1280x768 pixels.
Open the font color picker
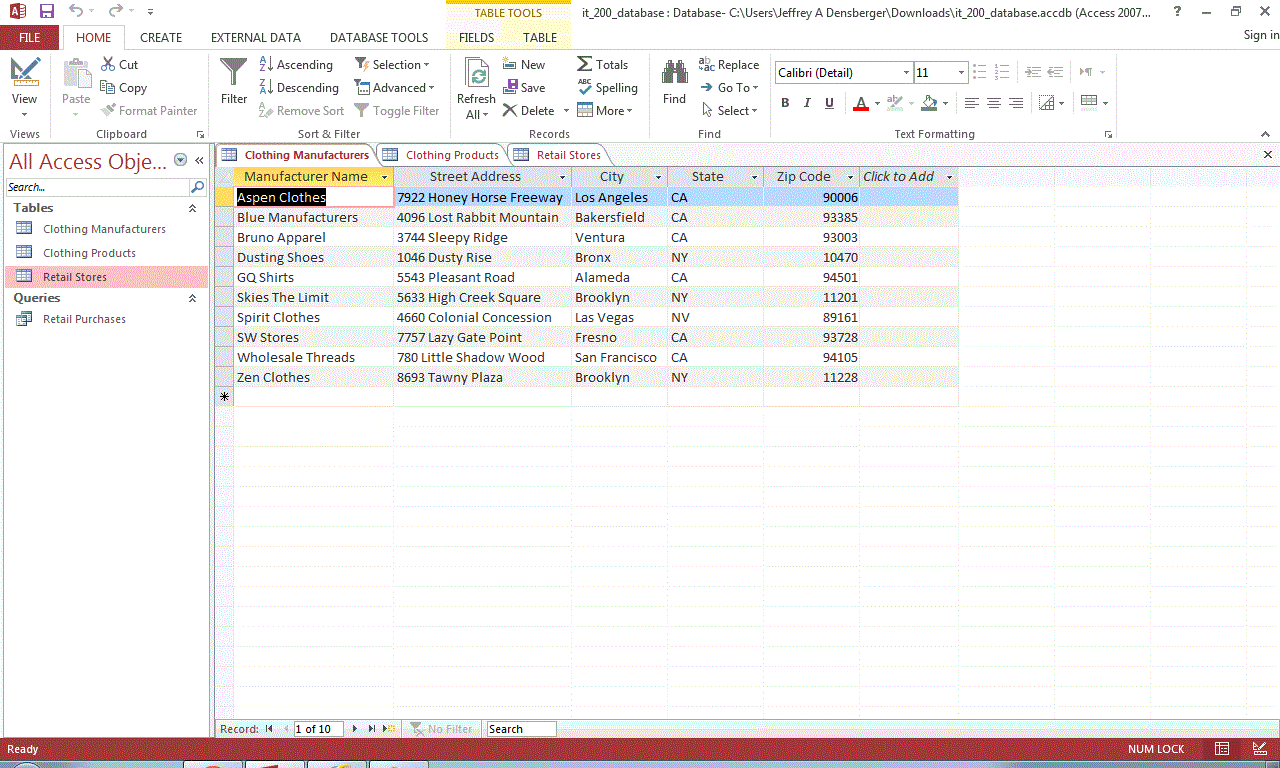coord(875,103)
